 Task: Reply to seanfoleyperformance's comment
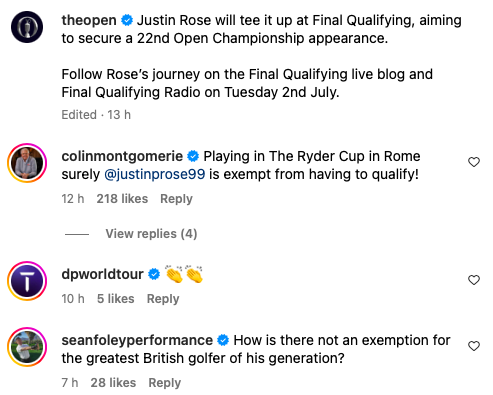pyautogui.click(x=165, y=383)
